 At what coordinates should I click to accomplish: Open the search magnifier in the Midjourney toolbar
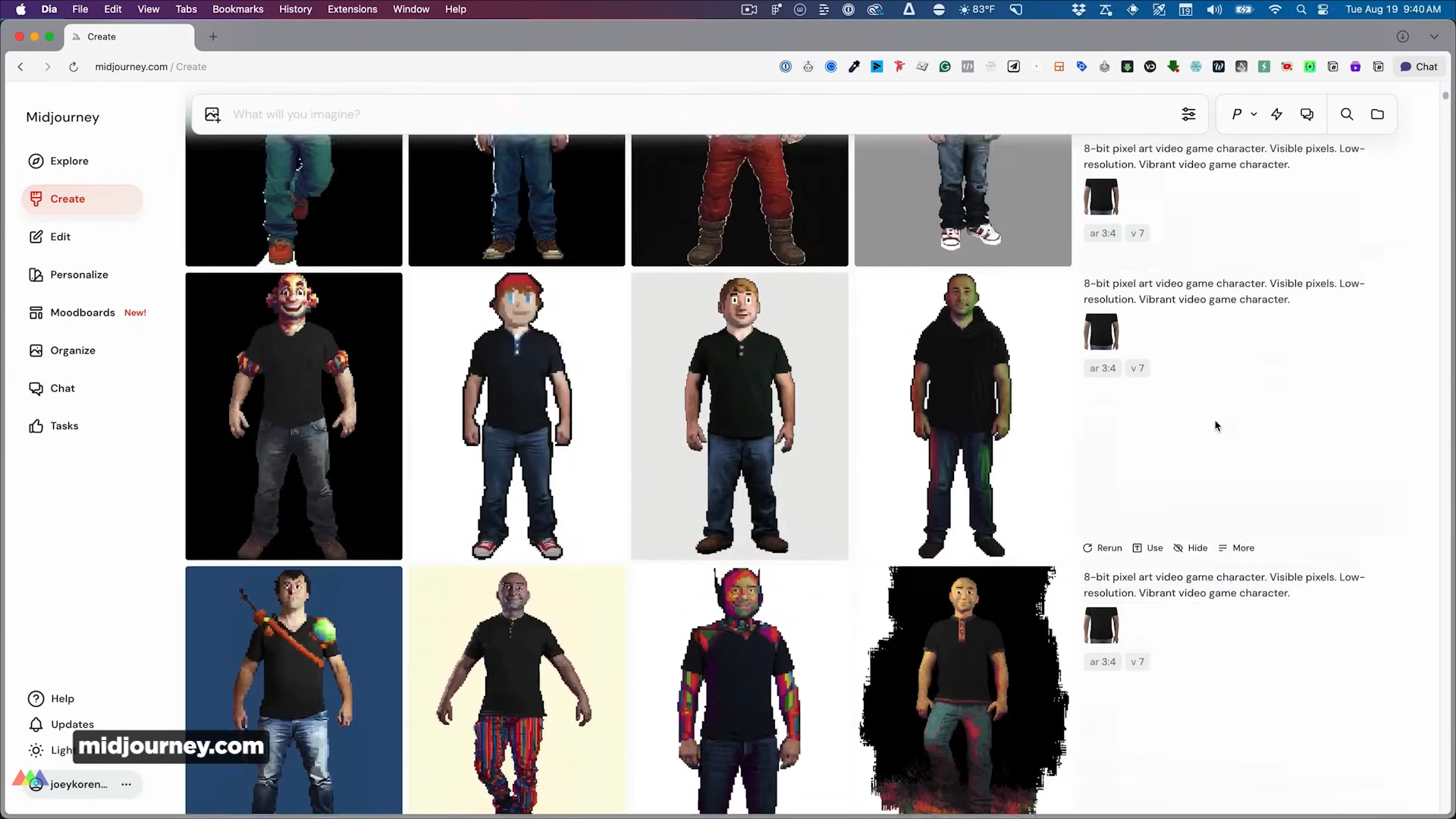tap(1347, 115)
